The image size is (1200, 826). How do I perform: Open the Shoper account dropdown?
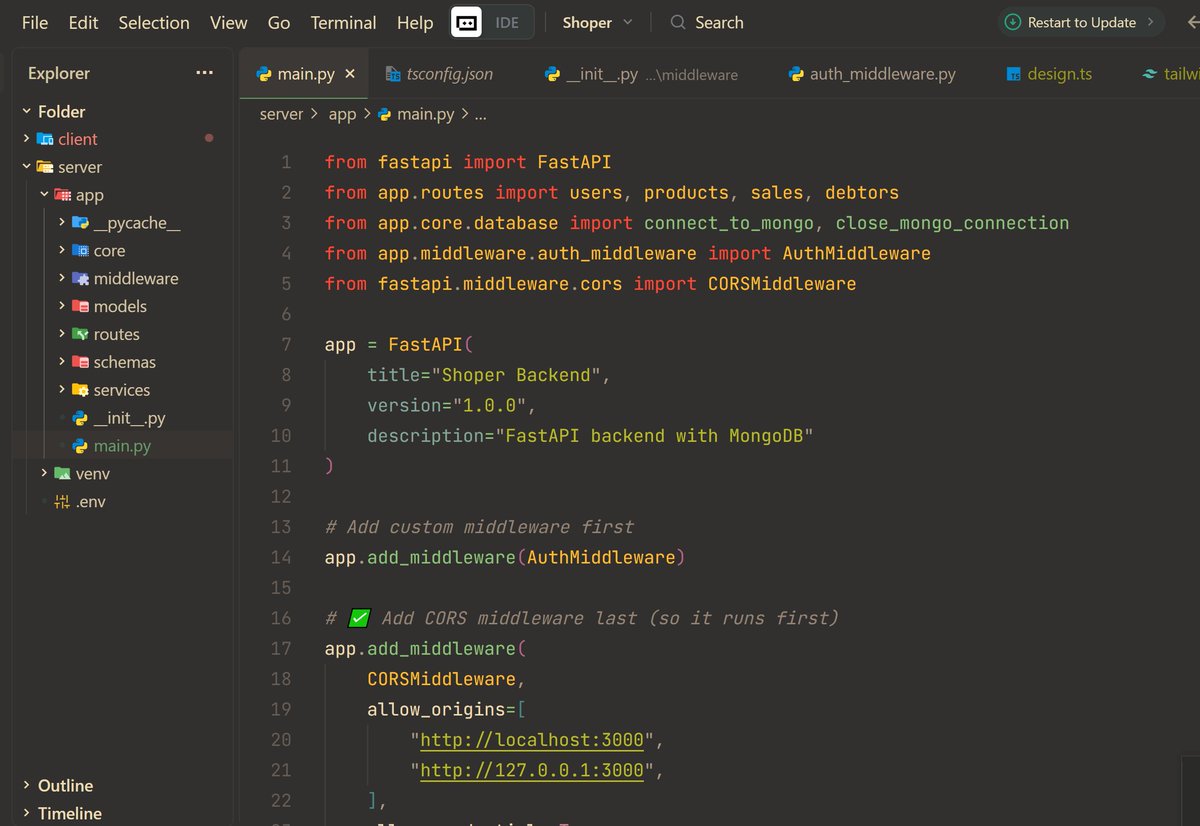point(596,22)
